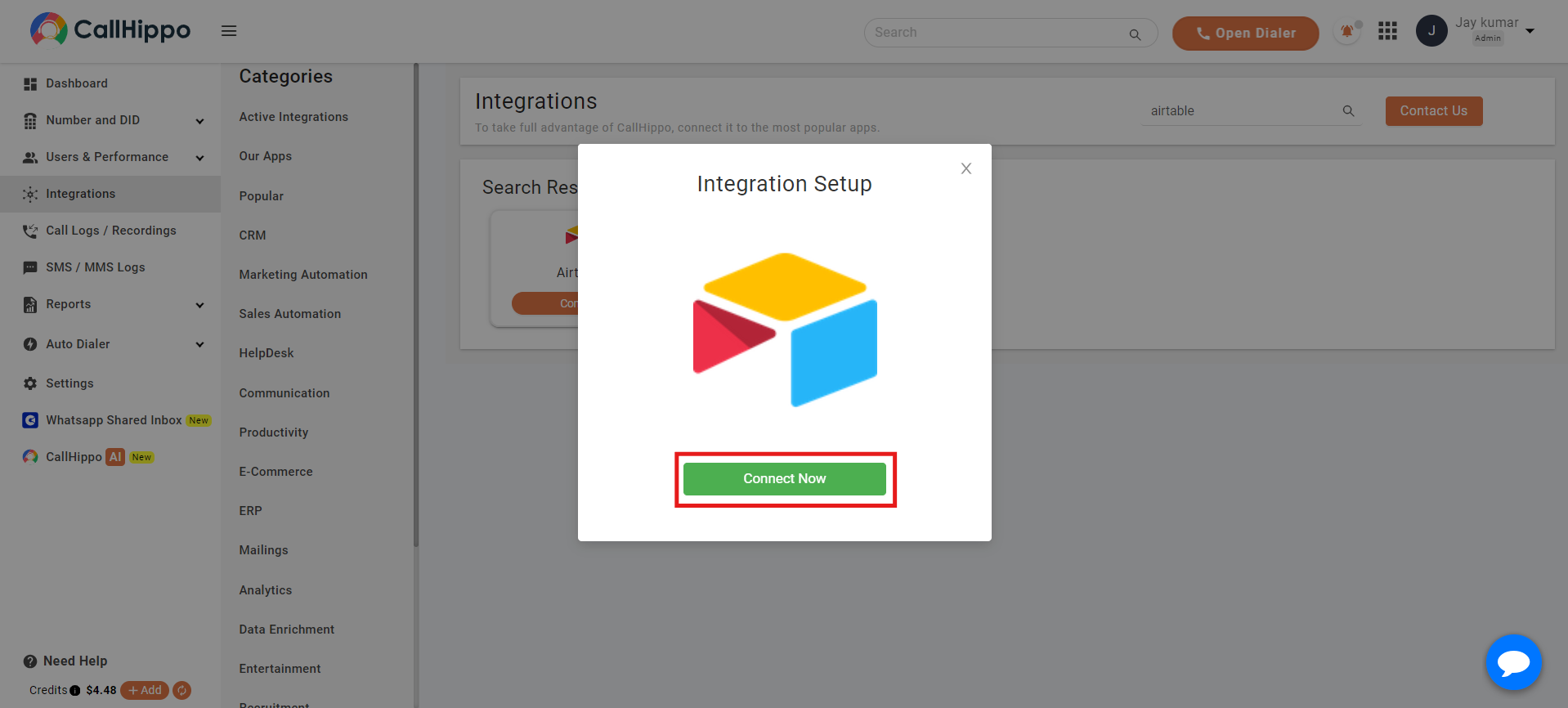The width and height of the screenshot is (1568, 708).
Task: Toggle the hamburger sidebar menu
Action: tap(229, 31)
